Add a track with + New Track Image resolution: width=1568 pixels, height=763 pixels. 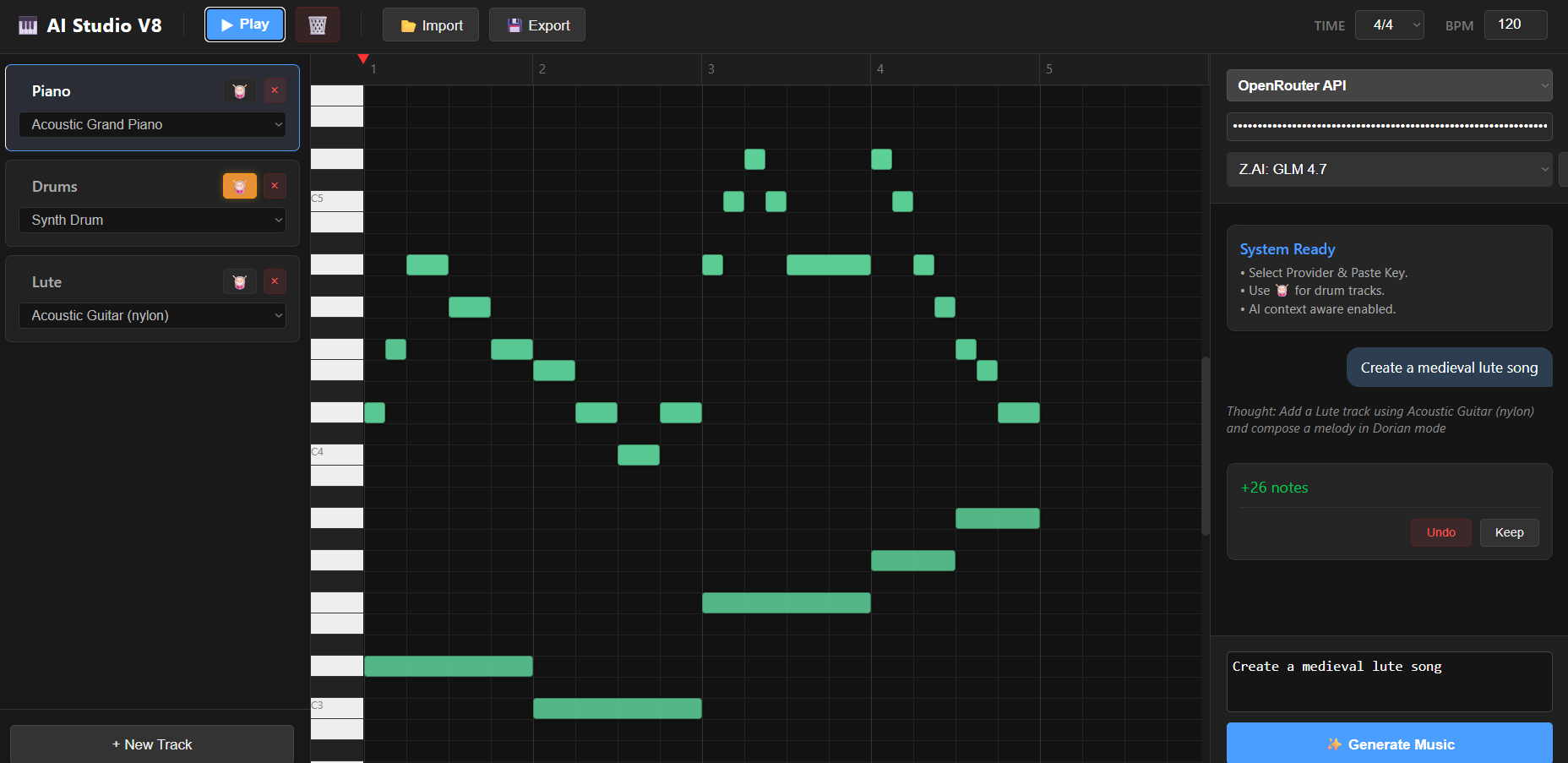click(152, 744)
